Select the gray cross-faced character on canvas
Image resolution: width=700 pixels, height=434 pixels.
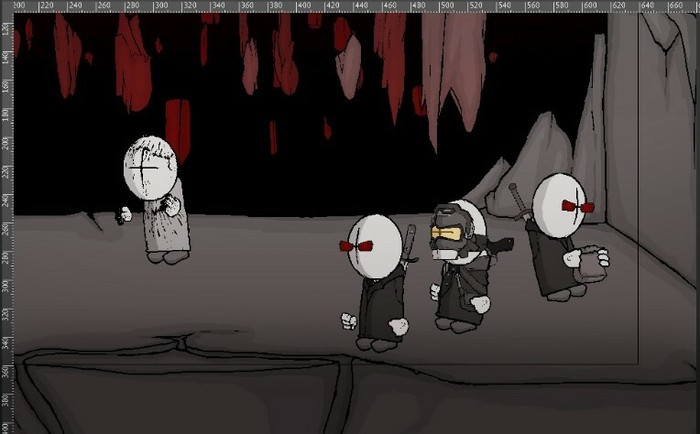(x=154, y=200)
